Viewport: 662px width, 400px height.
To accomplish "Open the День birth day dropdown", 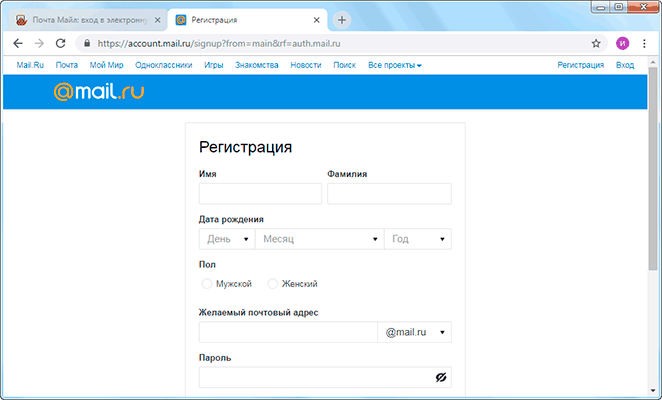I will click(227, 239).
